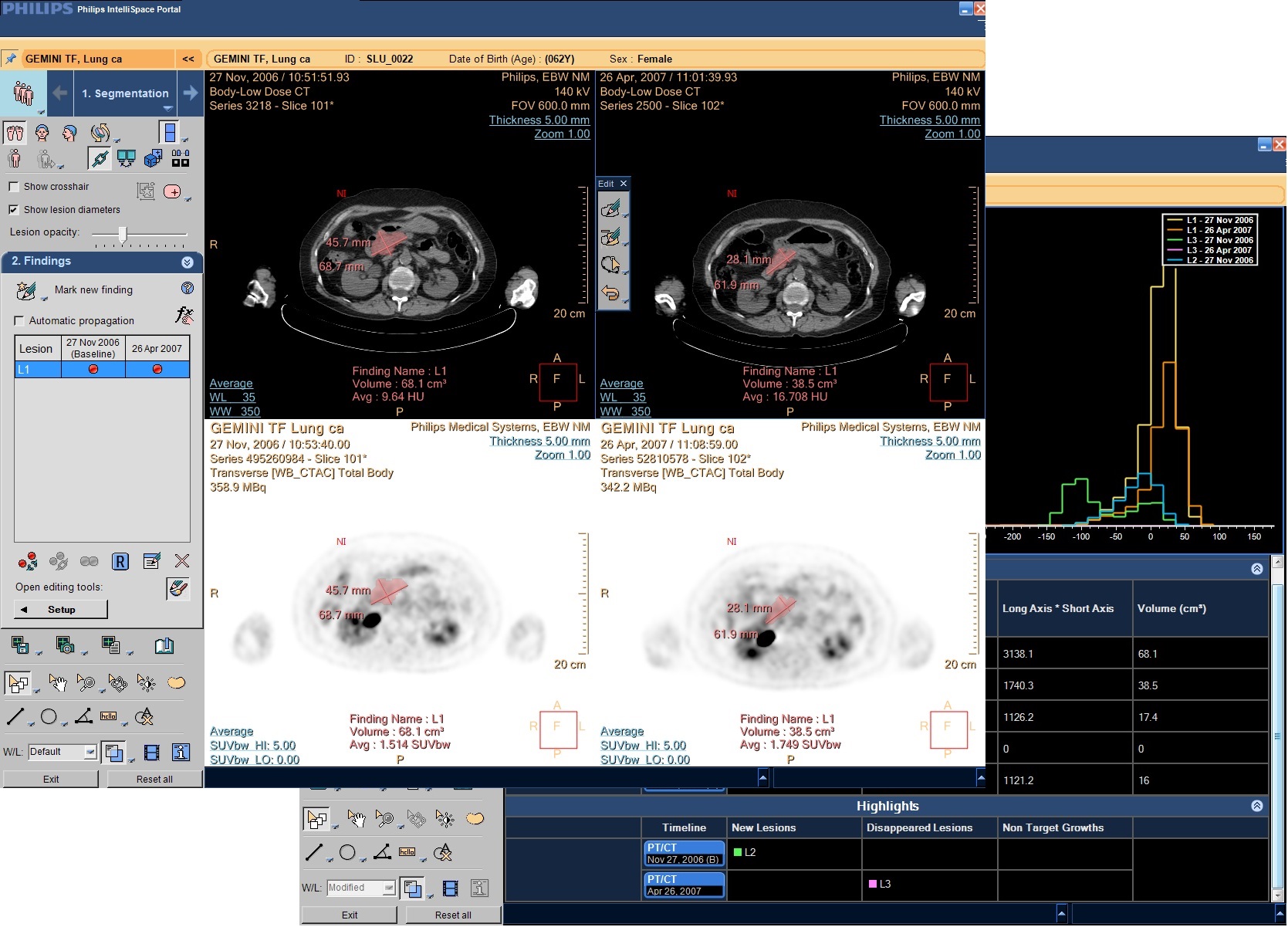Image resolution: width=1288 pixels, height=927 pixels.
Task: Click the fx manual propagation icon
Action: 184,315
